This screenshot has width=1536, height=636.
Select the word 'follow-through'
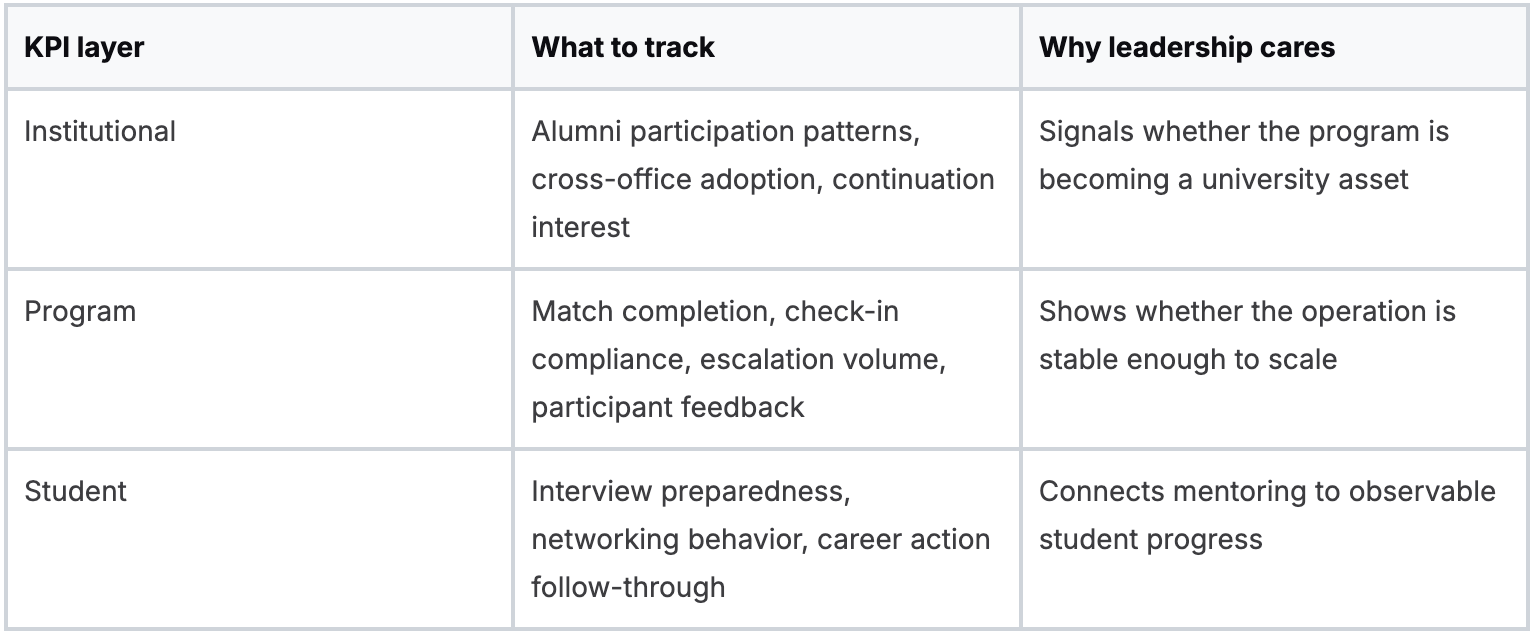coord(628,587)
